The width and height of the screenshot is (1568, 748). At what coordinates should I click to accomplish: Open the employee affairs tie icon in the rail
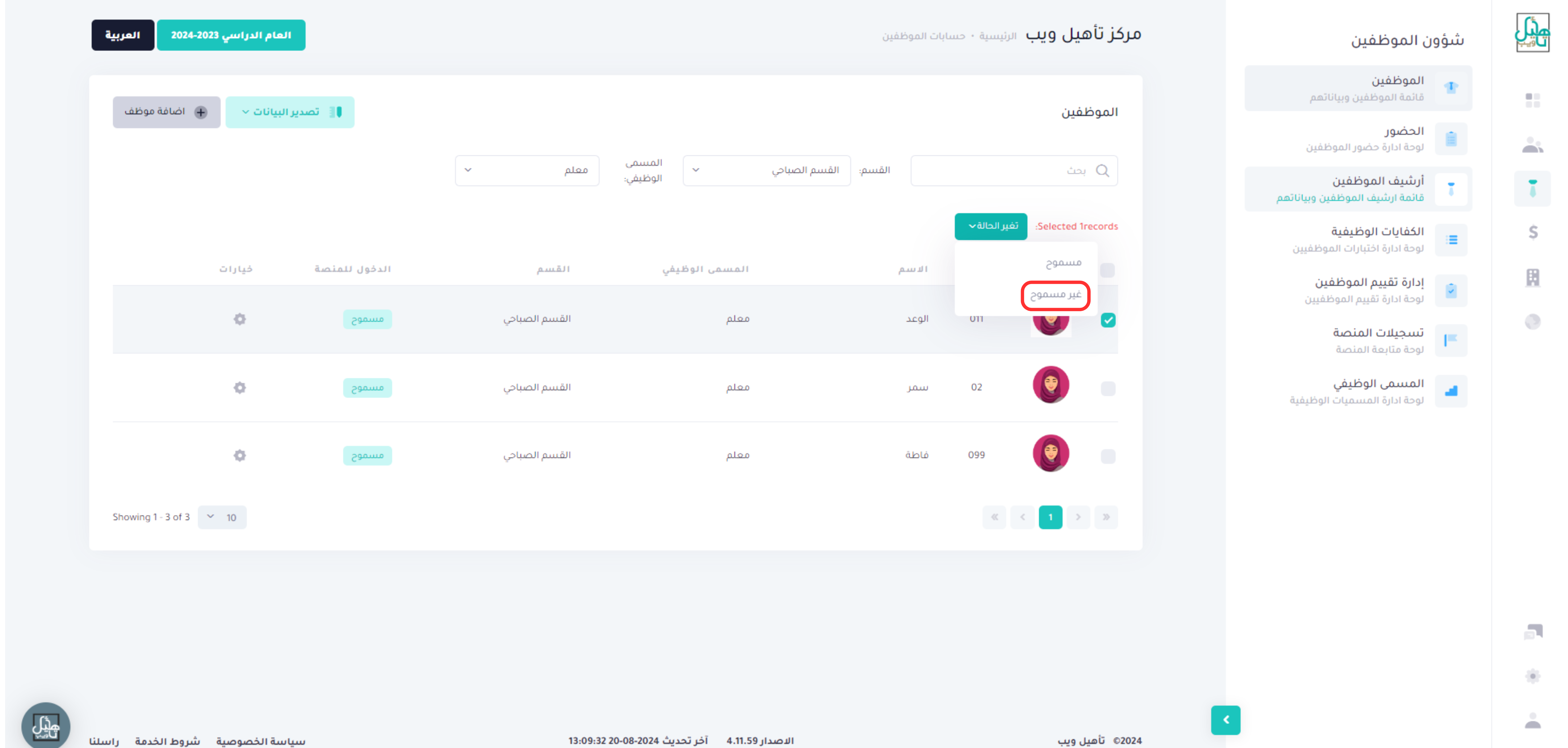point(1533,189)
